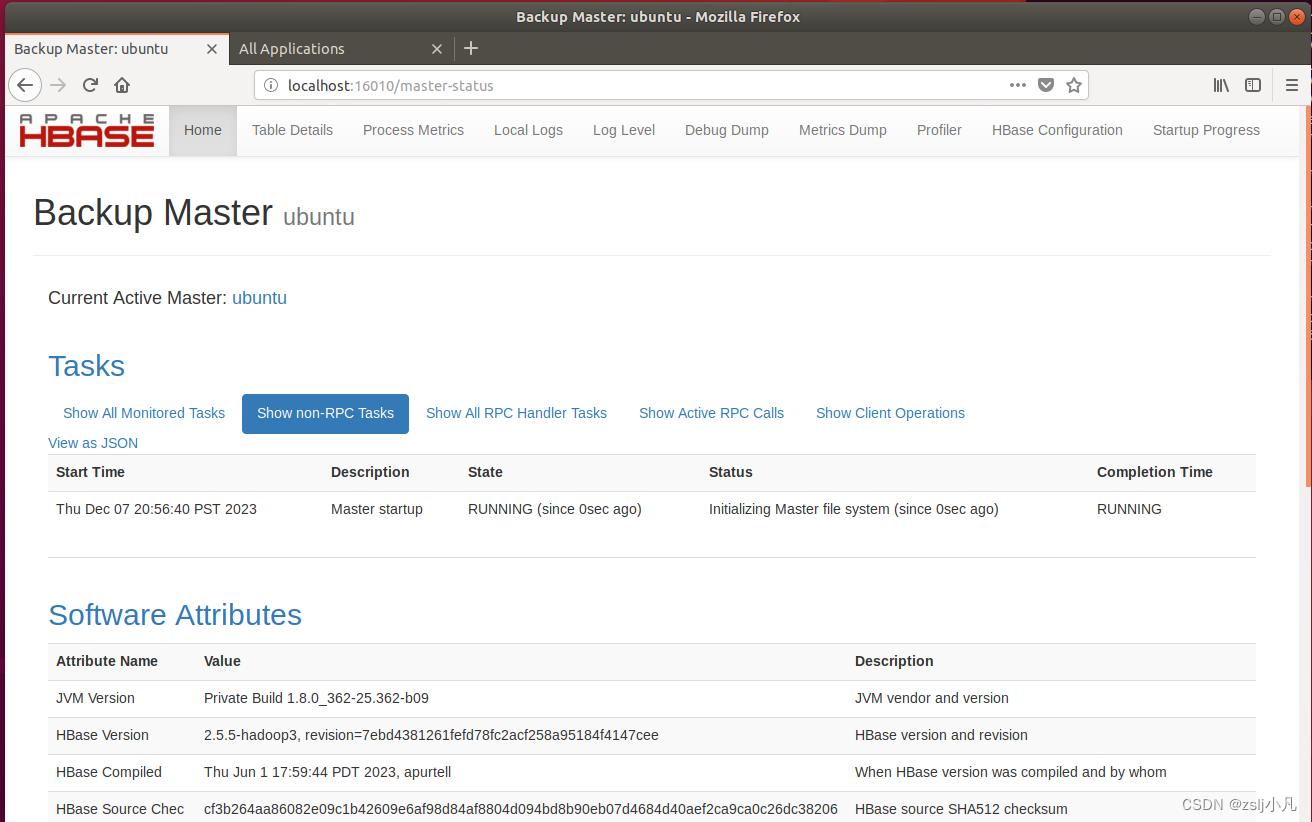Select Show All Monitored Tasks

144,413
